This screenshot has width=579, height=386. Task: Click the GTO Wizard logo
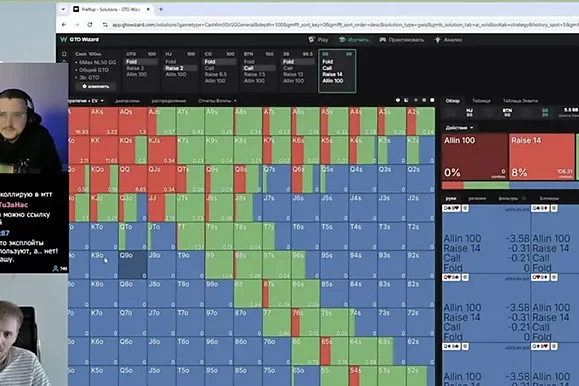tap(80, 39)
